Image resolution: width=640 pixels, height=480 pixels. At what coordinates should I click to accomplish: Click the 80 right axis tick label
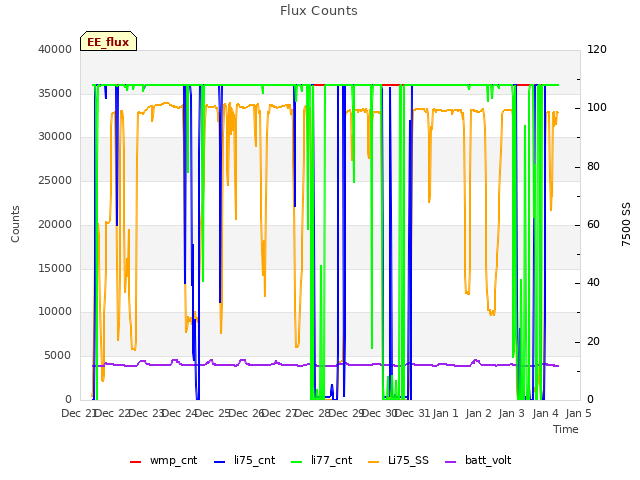coord(593,167)
